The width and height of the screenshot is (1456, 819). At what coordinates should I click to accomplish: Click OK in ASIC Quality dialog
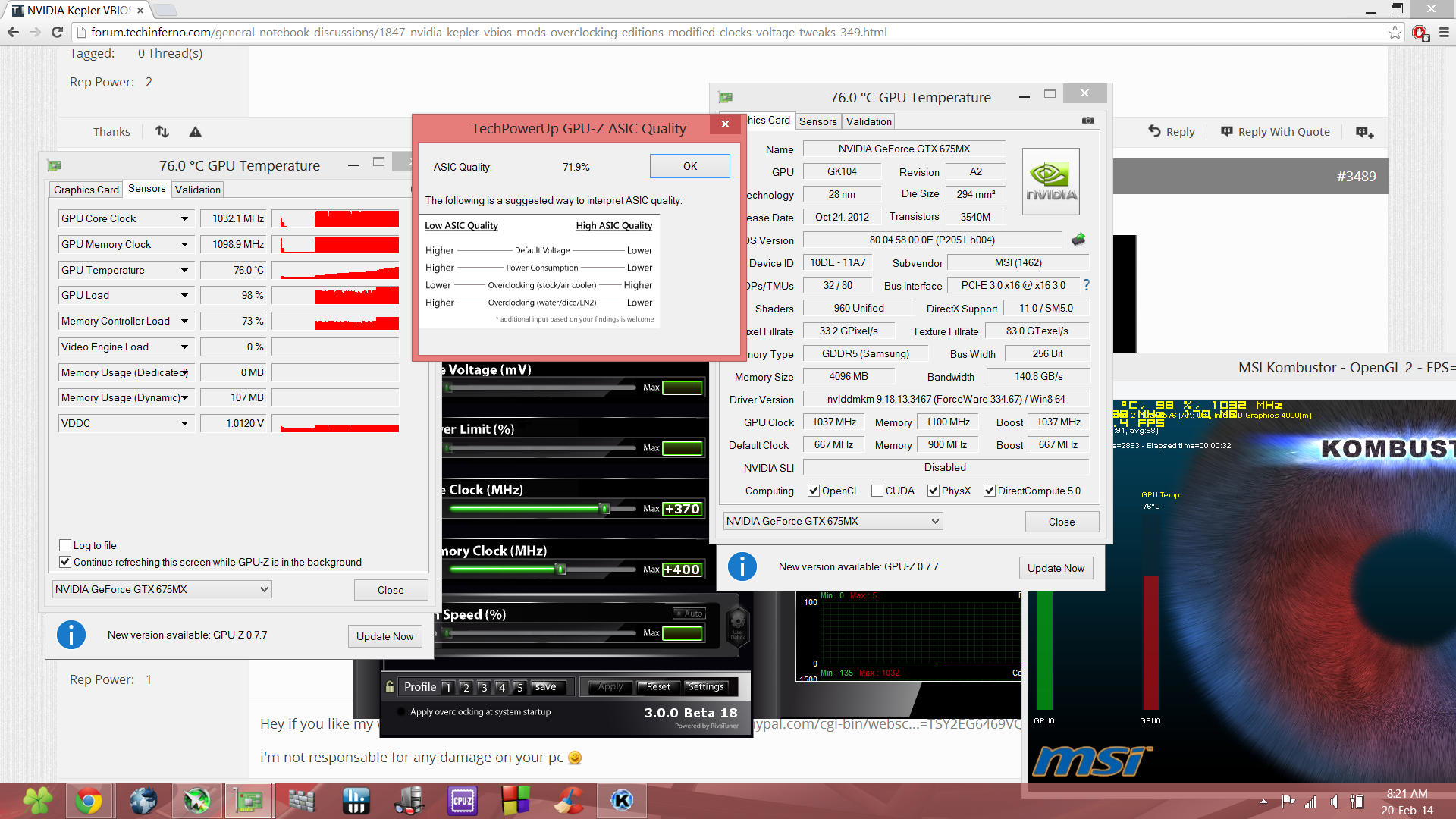tap(690, 166)
